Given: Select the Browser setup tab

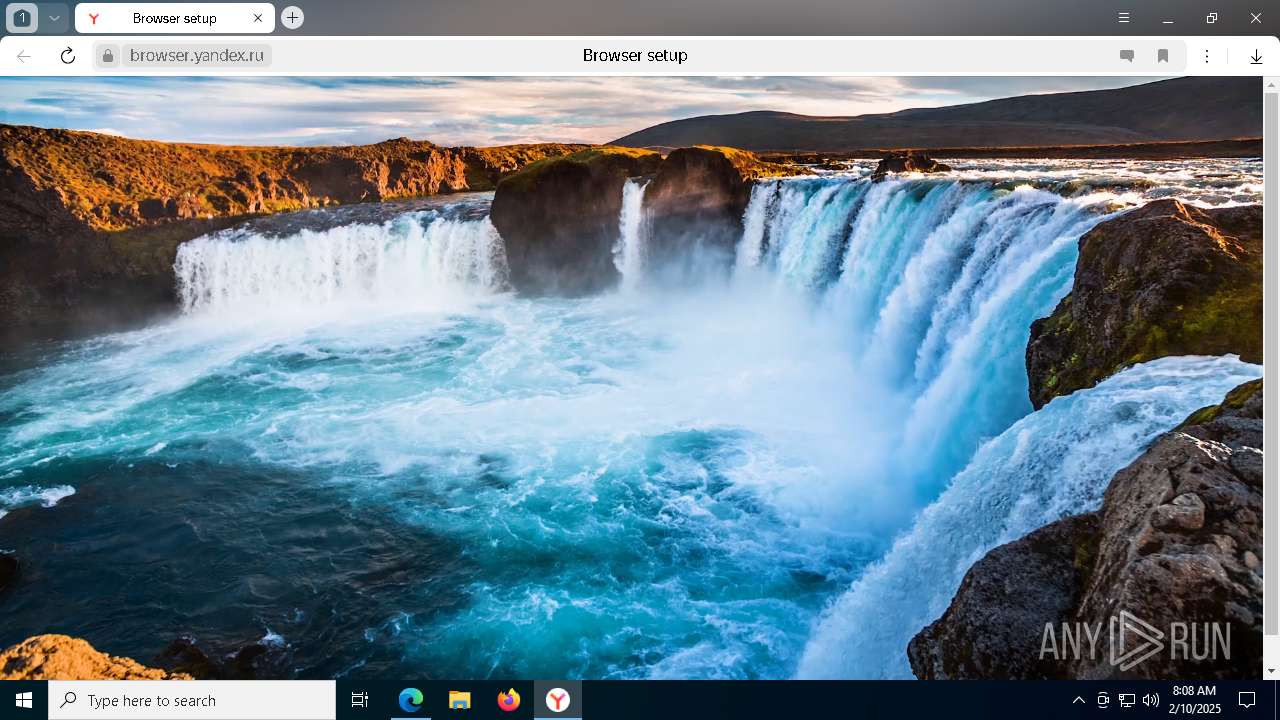Looking at the screenshot, I should tap(175, 18).
